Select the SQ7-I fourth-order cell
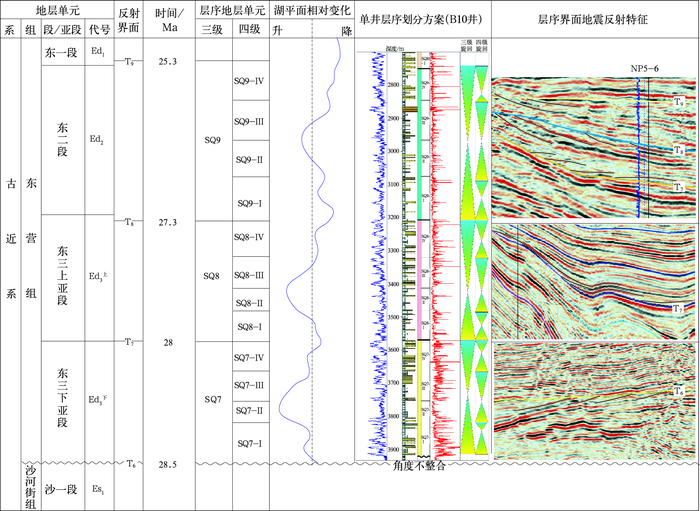 [248, 443]
